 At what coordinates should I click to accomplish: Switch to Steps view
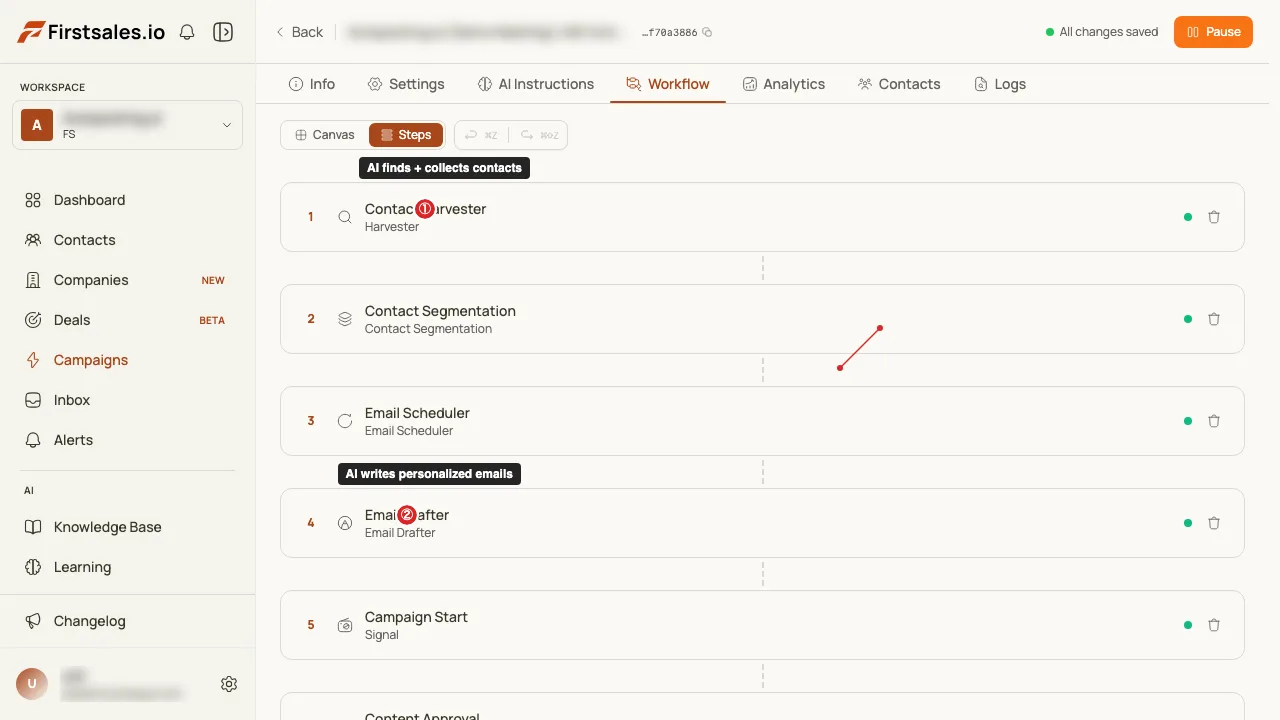tap(406, 135)
